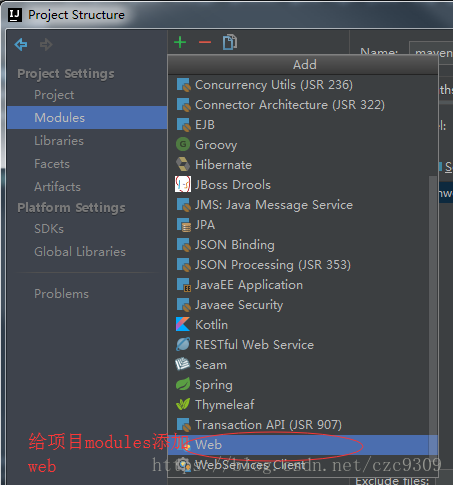The width and height of the screenshot is (453, 485).
Task: Choose JBoss Drools framework entry
Action: pos(303,185)
